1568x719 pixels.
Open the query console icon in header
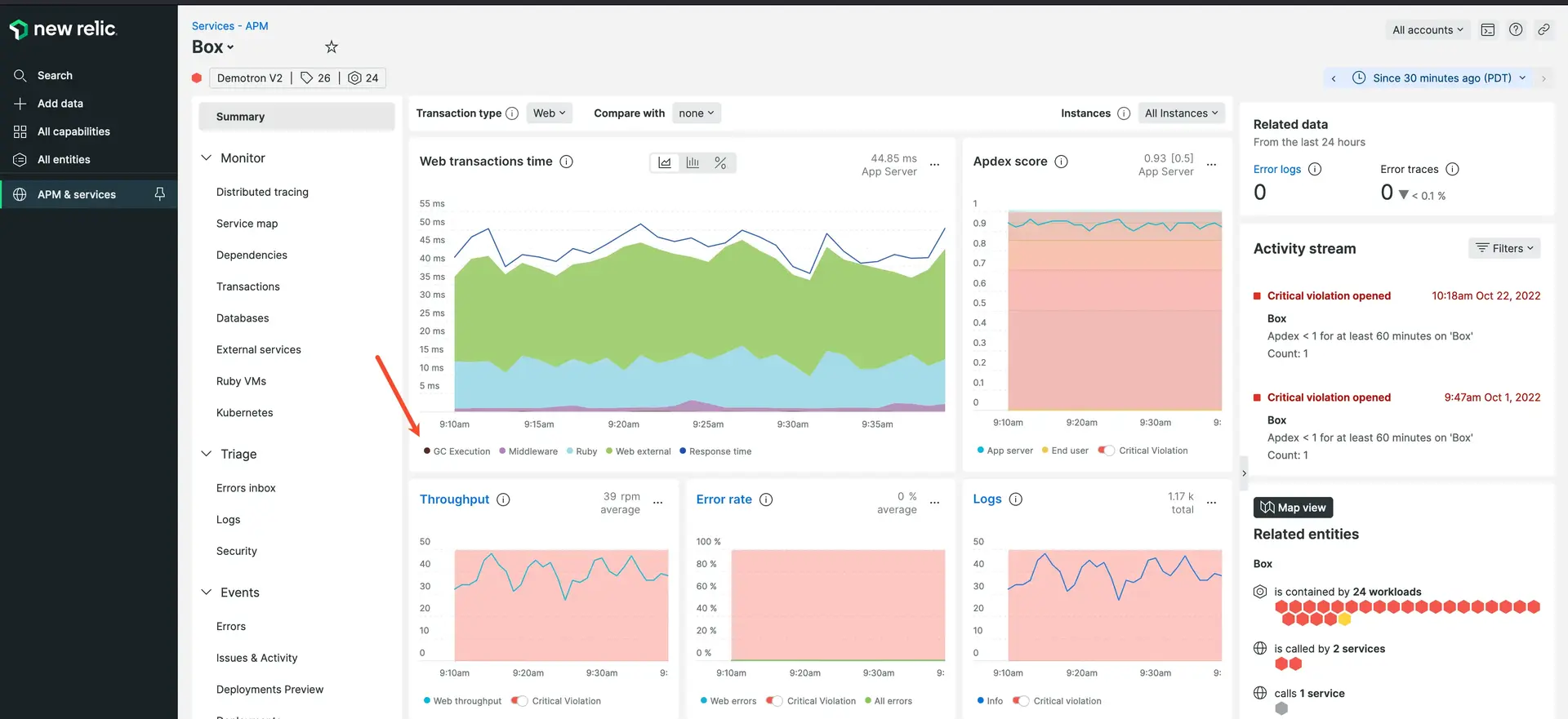(x=1488, y=30)
